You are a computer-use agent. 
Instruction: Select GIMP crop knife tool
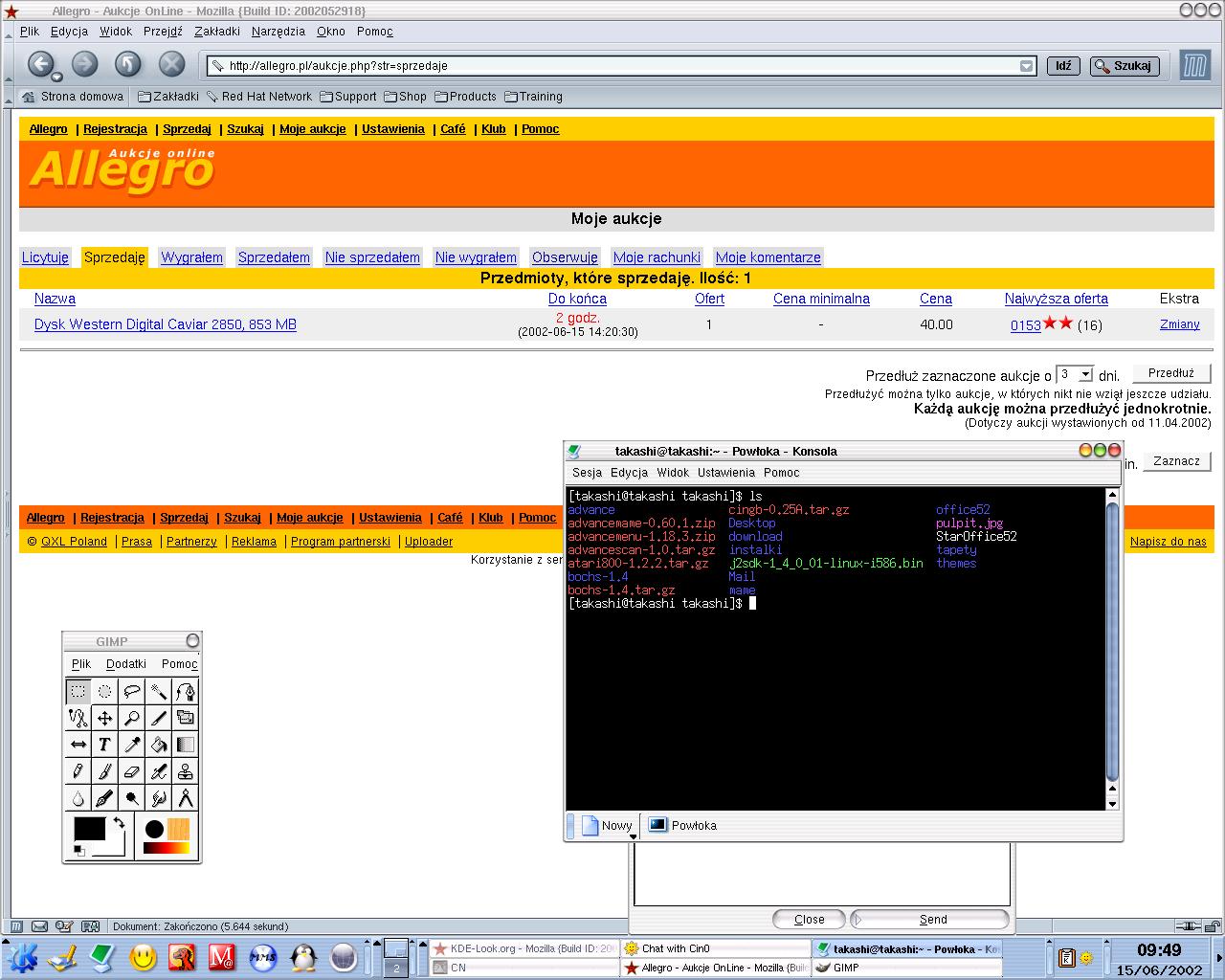[159, 718]
